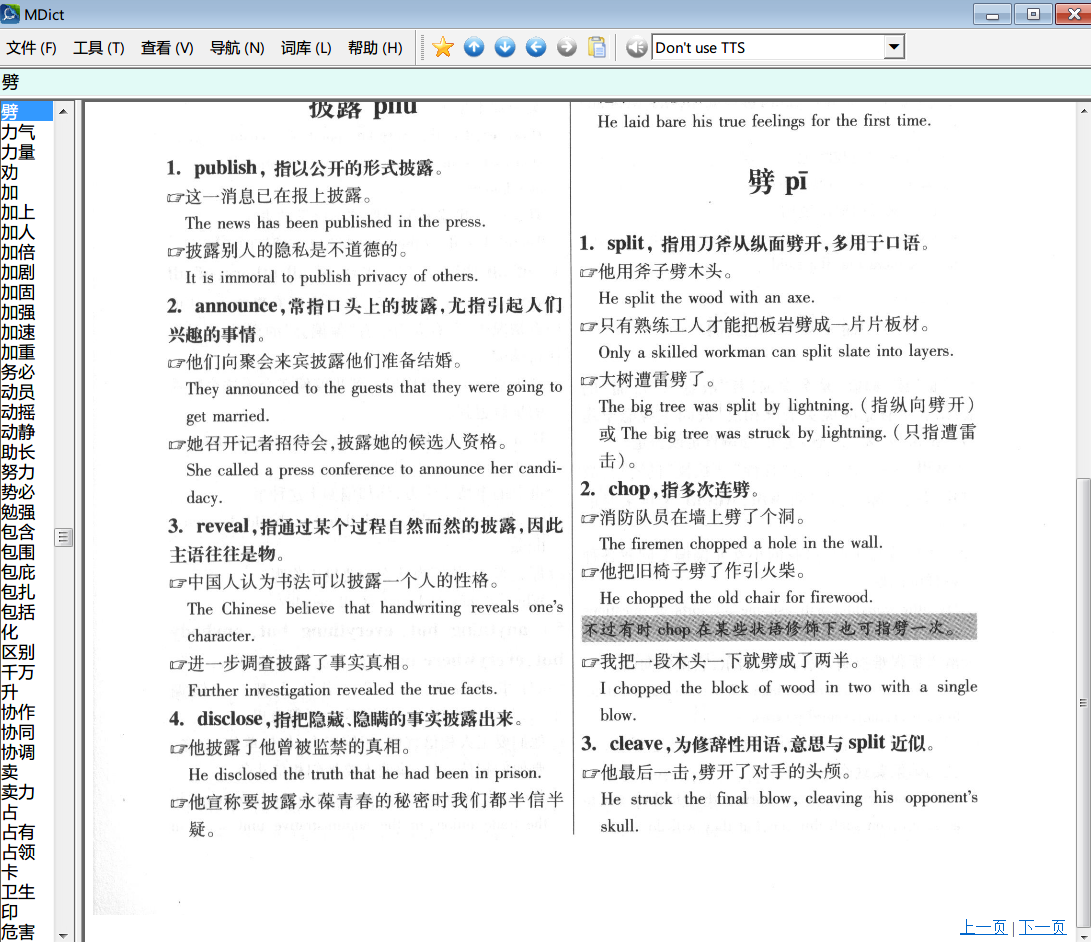Select 劝 in the word list
This screenshot has height=942, width=1091.
(x=10, y=172)
